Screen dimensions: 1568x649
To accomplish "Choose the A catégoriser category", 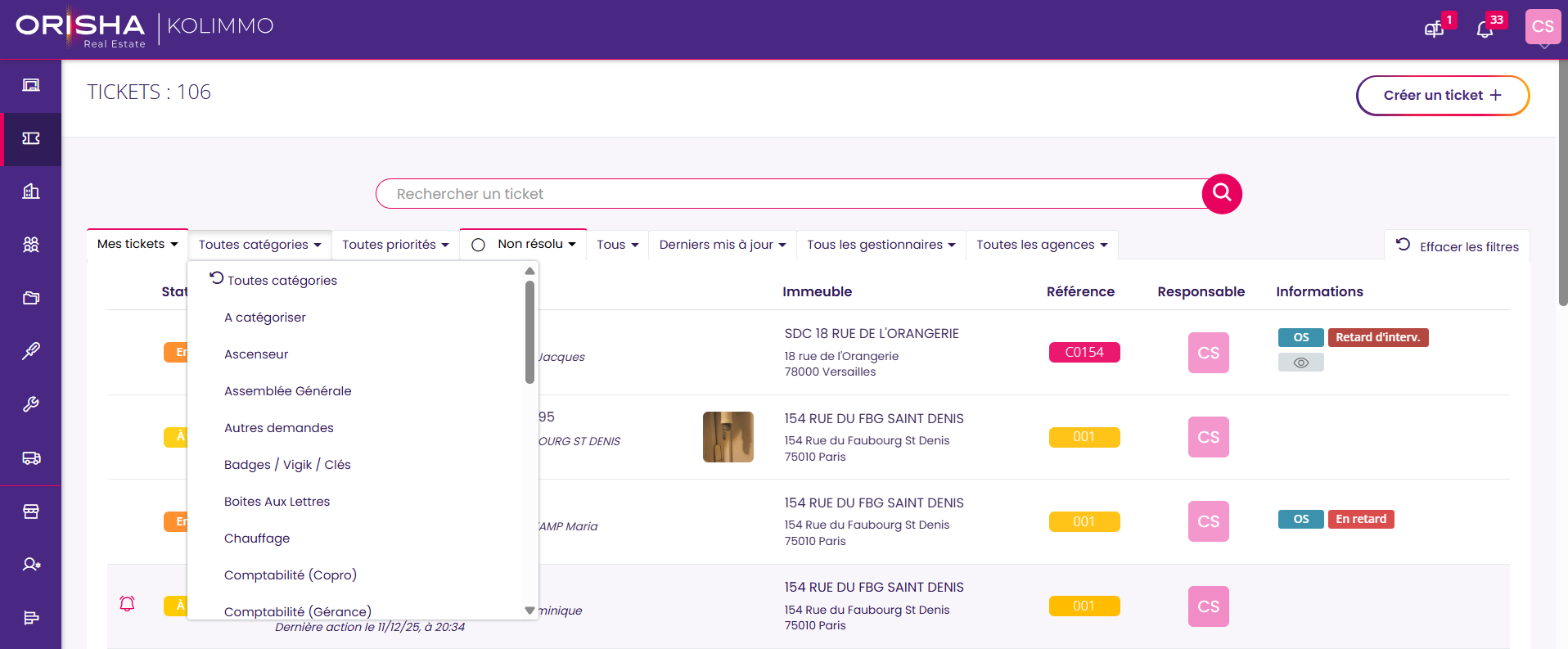I will tap(265, 318).
